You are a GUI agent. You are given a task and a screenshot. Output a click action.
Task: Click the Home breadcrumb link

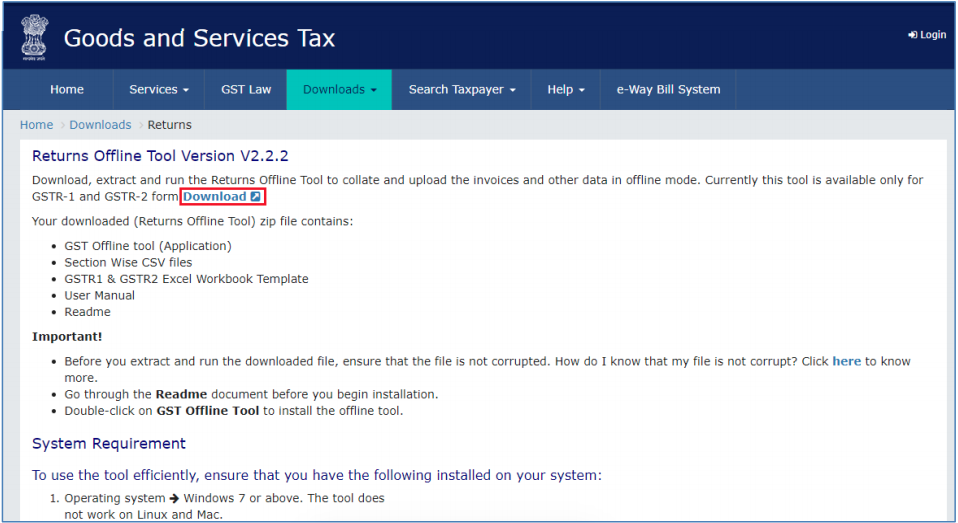37,125
